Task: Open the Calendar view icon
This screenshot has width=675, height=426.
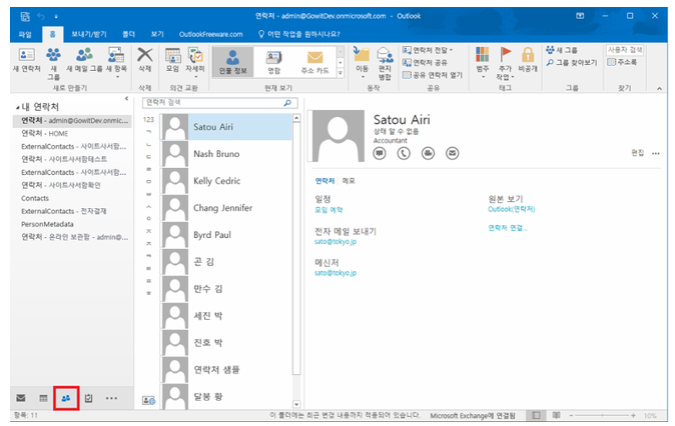Action: pos(43,397)
